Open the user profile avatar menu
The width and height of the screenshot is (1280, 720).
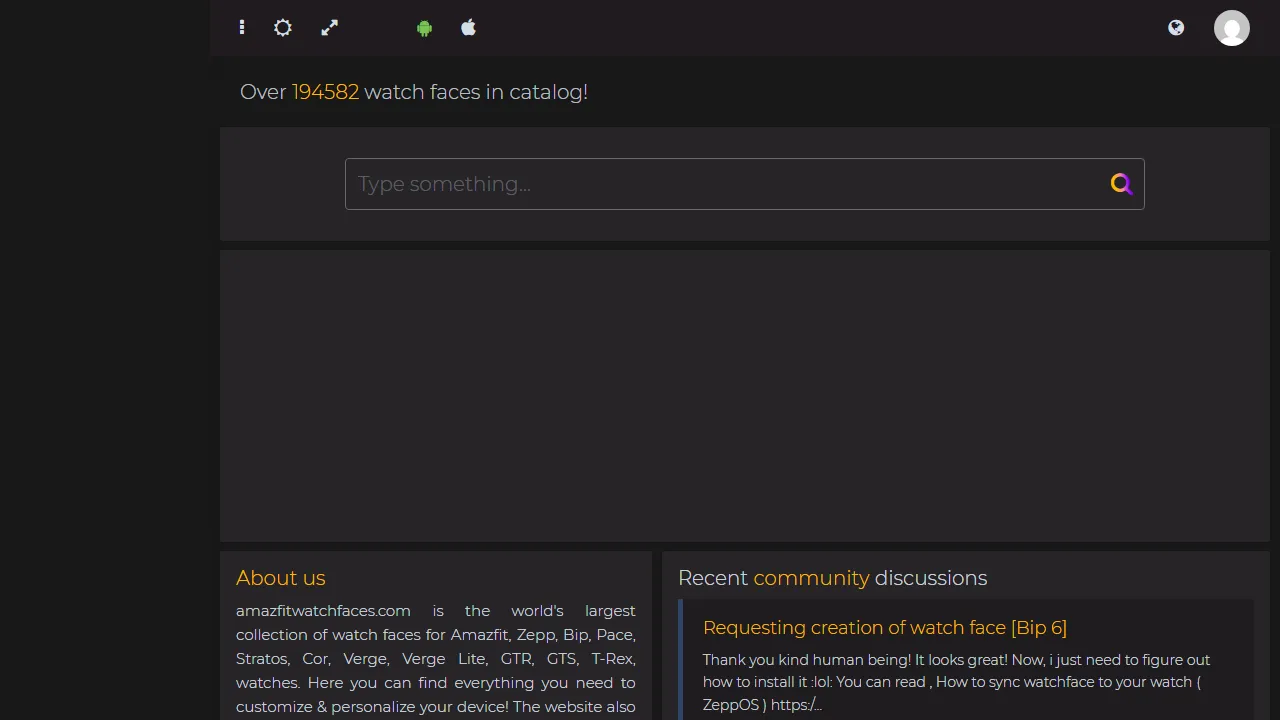1231,28
